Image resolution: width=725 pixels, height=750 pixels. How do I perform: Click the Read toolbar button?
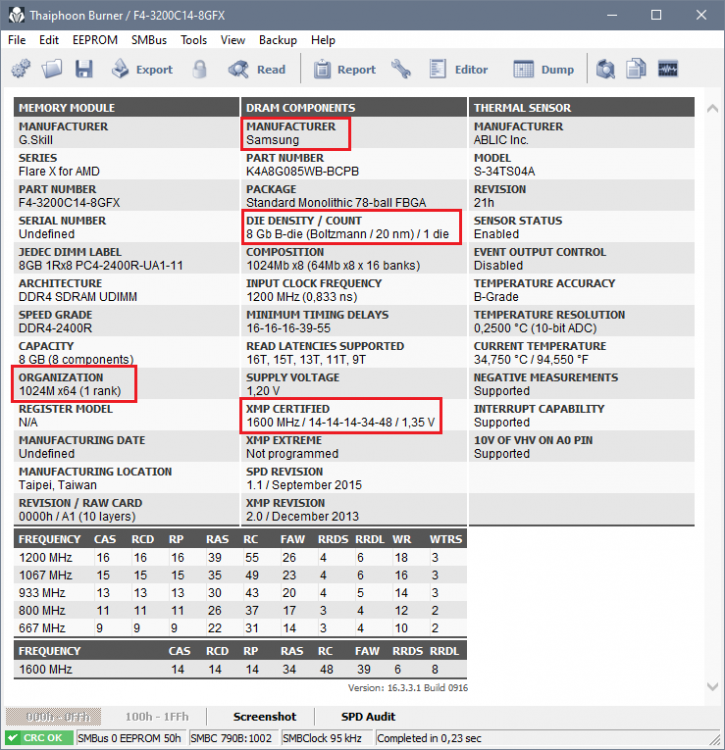[257, 69]
